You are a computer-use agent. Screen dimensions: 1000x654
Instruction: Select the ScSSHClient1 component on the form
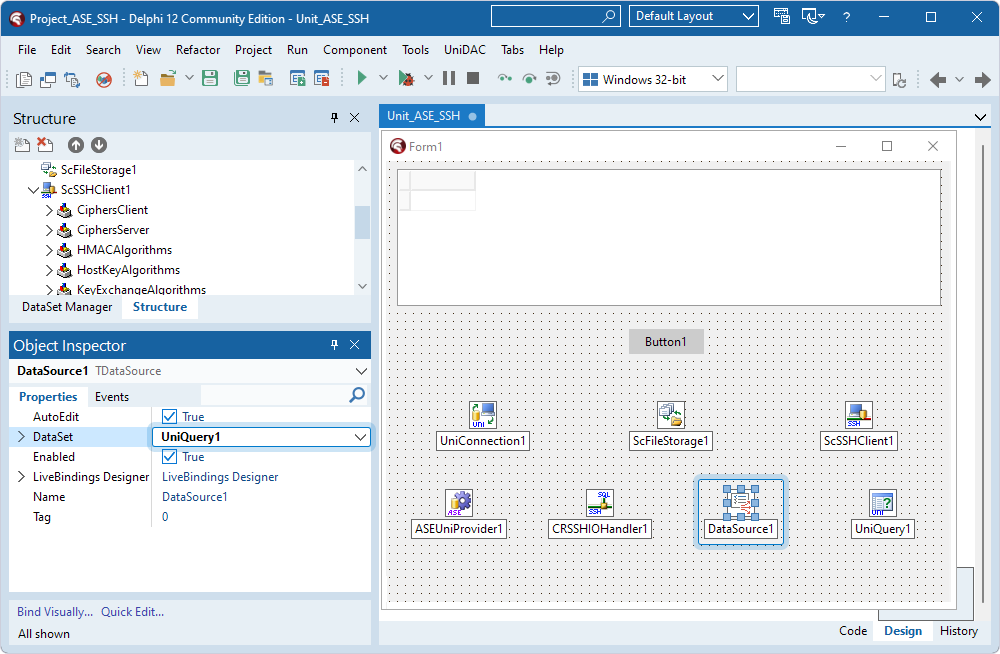coord(858,414)
